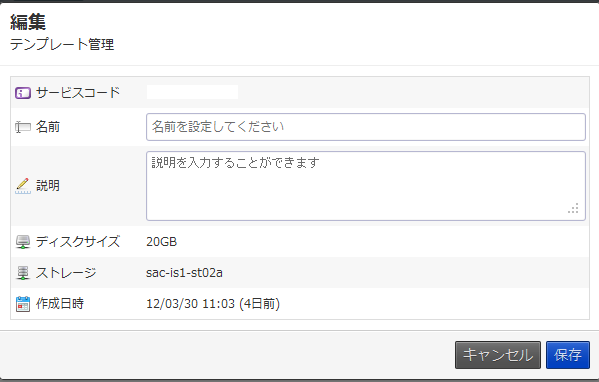Click the textarea resize grip handle
Viewport: 599px width, 382px height.
click(x=573, y=208)
